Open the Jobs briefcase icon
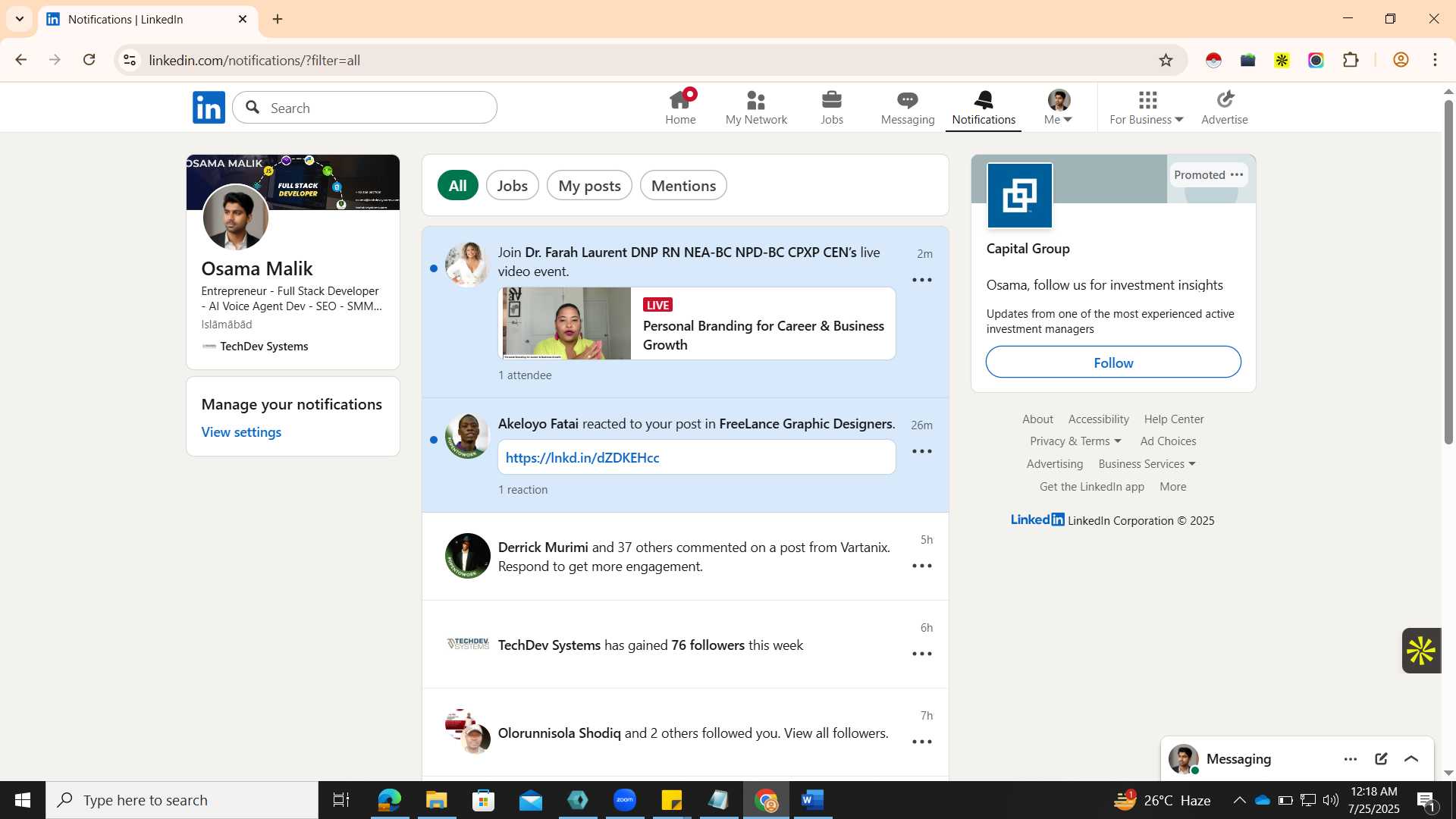 832,108
